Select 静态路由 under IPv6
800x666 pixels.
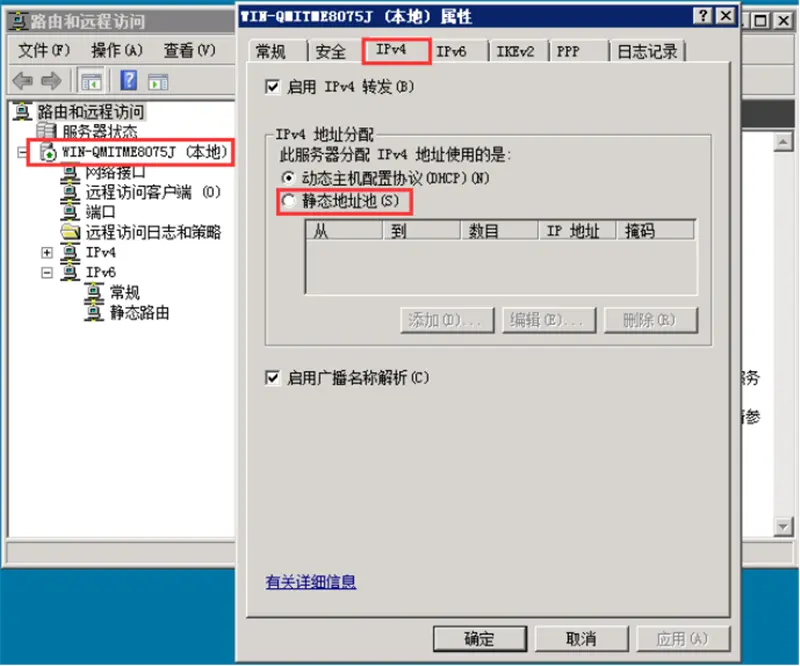pos(139,312)
